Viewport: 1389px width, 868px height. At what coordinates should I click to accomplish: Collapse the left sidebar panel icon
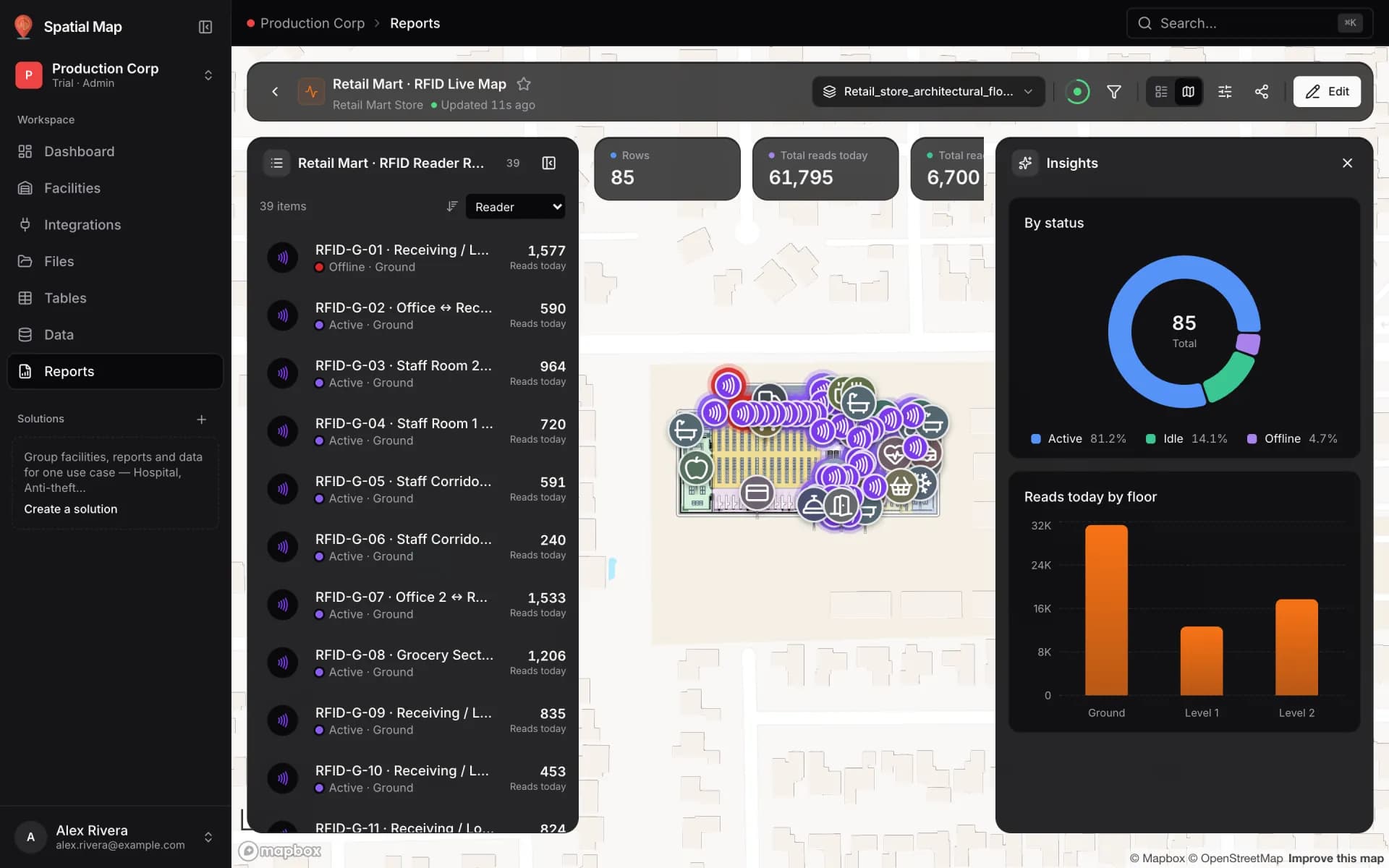click(205, 27)
